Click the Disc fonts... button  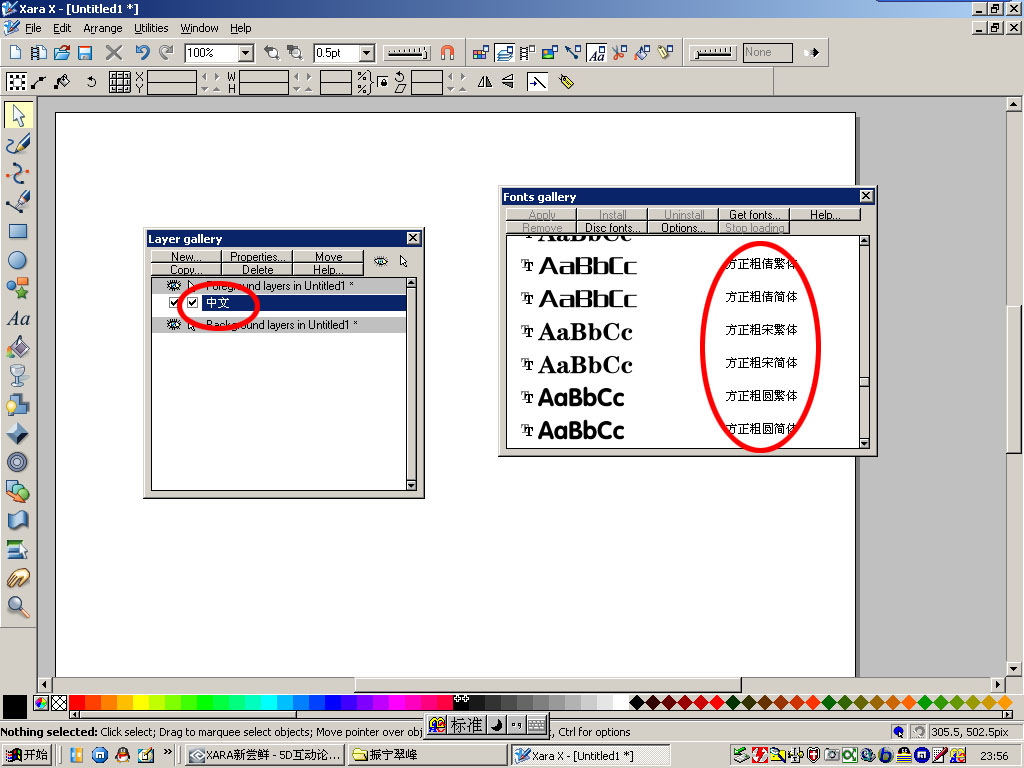[x=613, y=228]
